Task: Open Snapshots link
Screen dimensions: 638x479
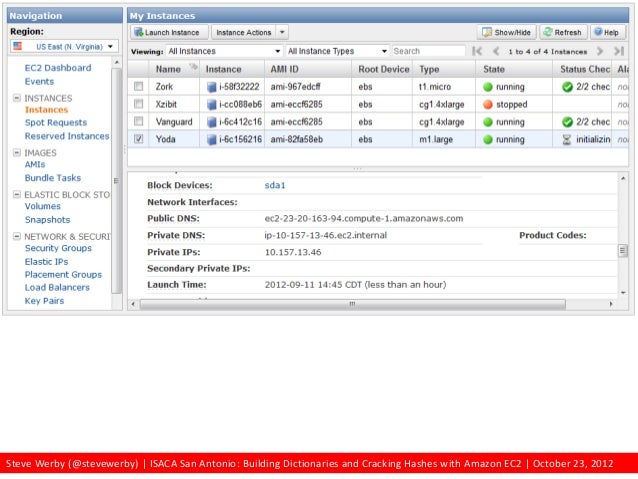Action: click(x=47, y=220)
